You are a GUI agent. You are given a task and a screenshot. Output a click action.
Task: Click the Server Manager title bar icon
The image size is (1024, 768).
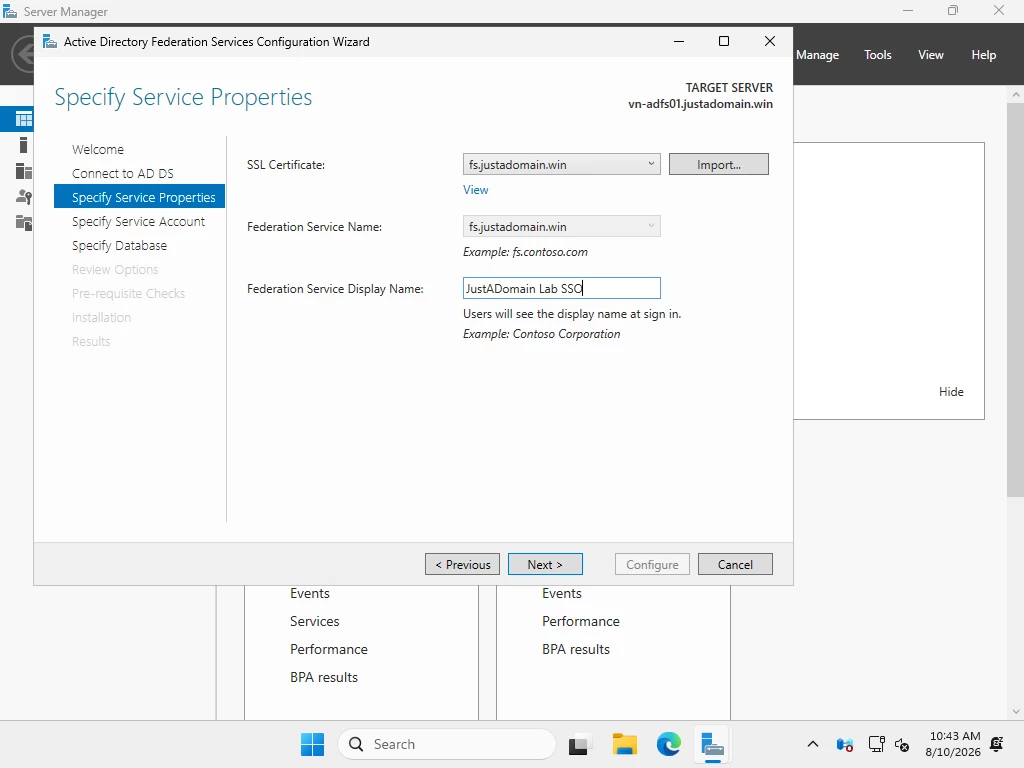click(x=10, y=11)
